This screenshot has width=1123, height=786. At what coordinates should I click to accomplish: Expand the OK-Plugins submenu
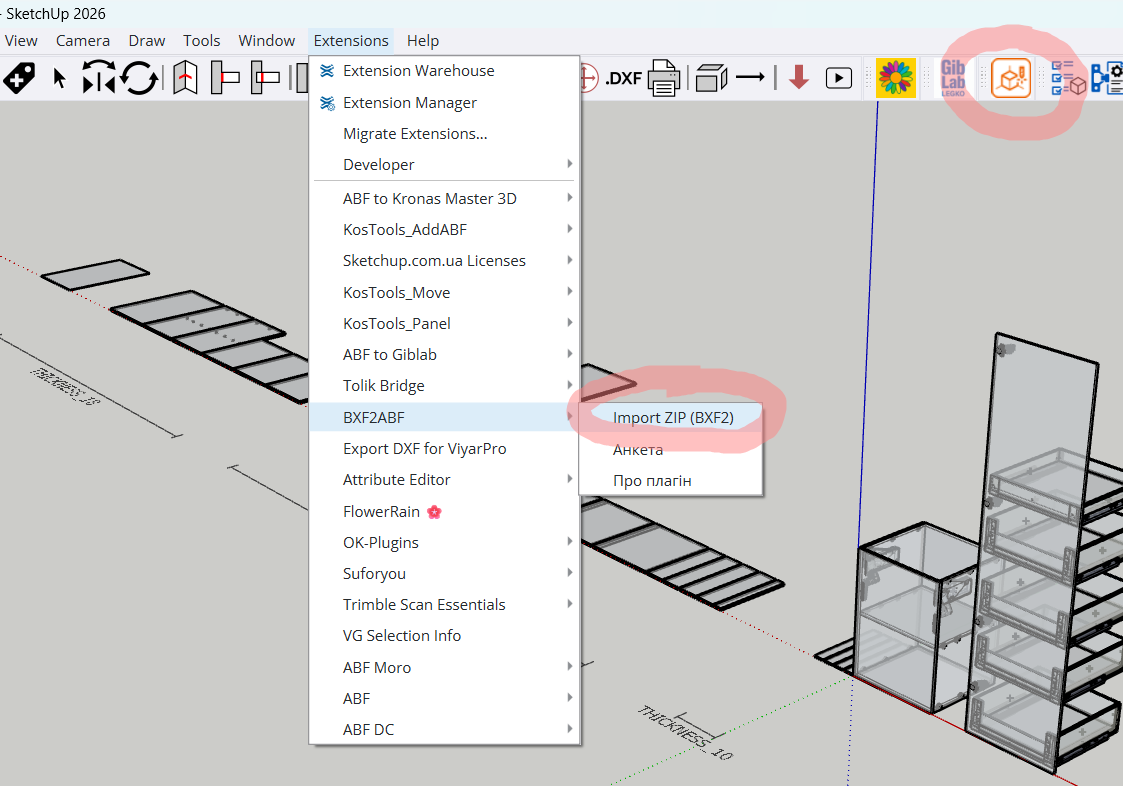pos(380,543)
